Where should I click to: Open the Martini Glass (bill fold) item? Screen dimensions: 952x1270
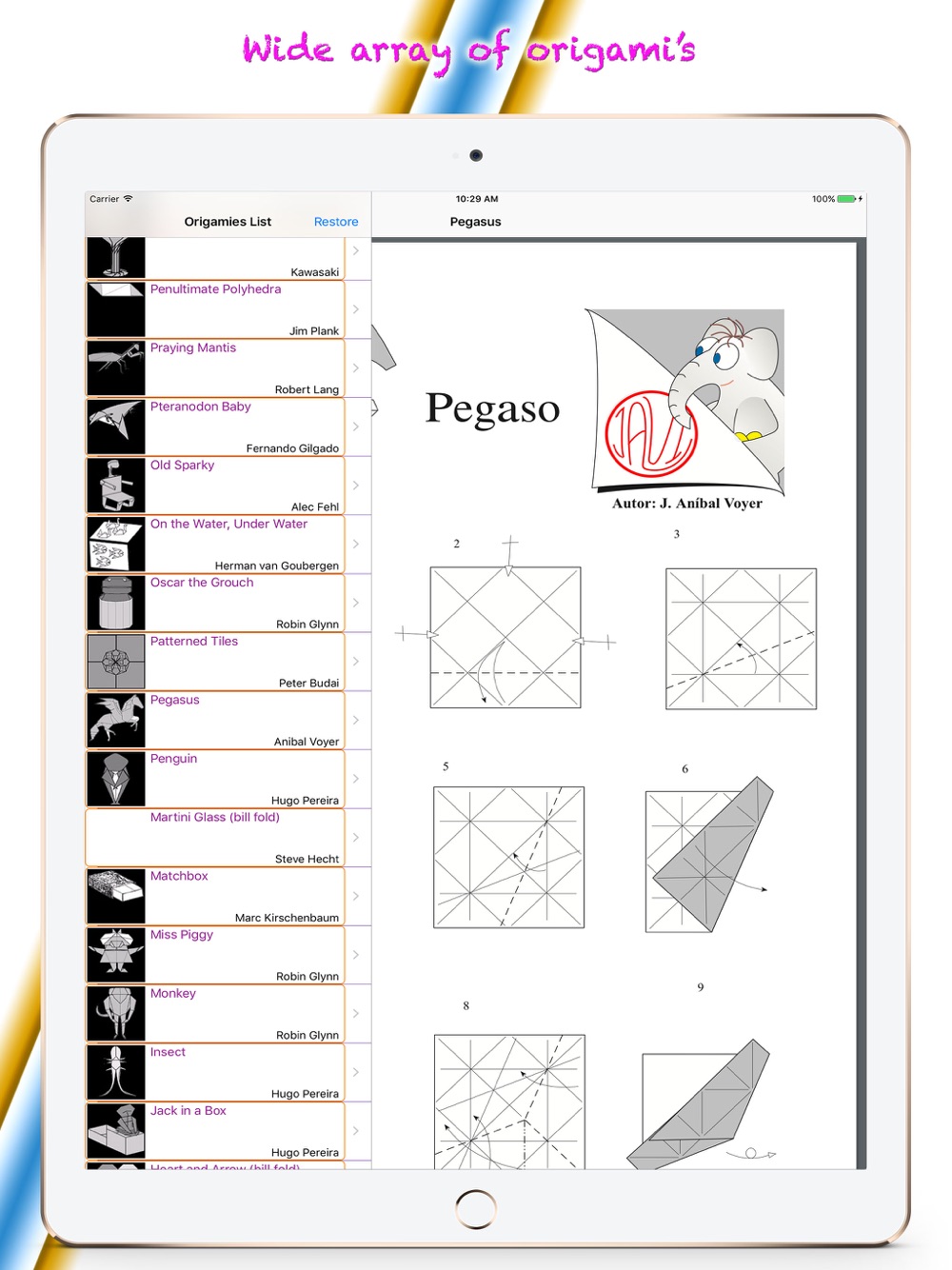228,838
